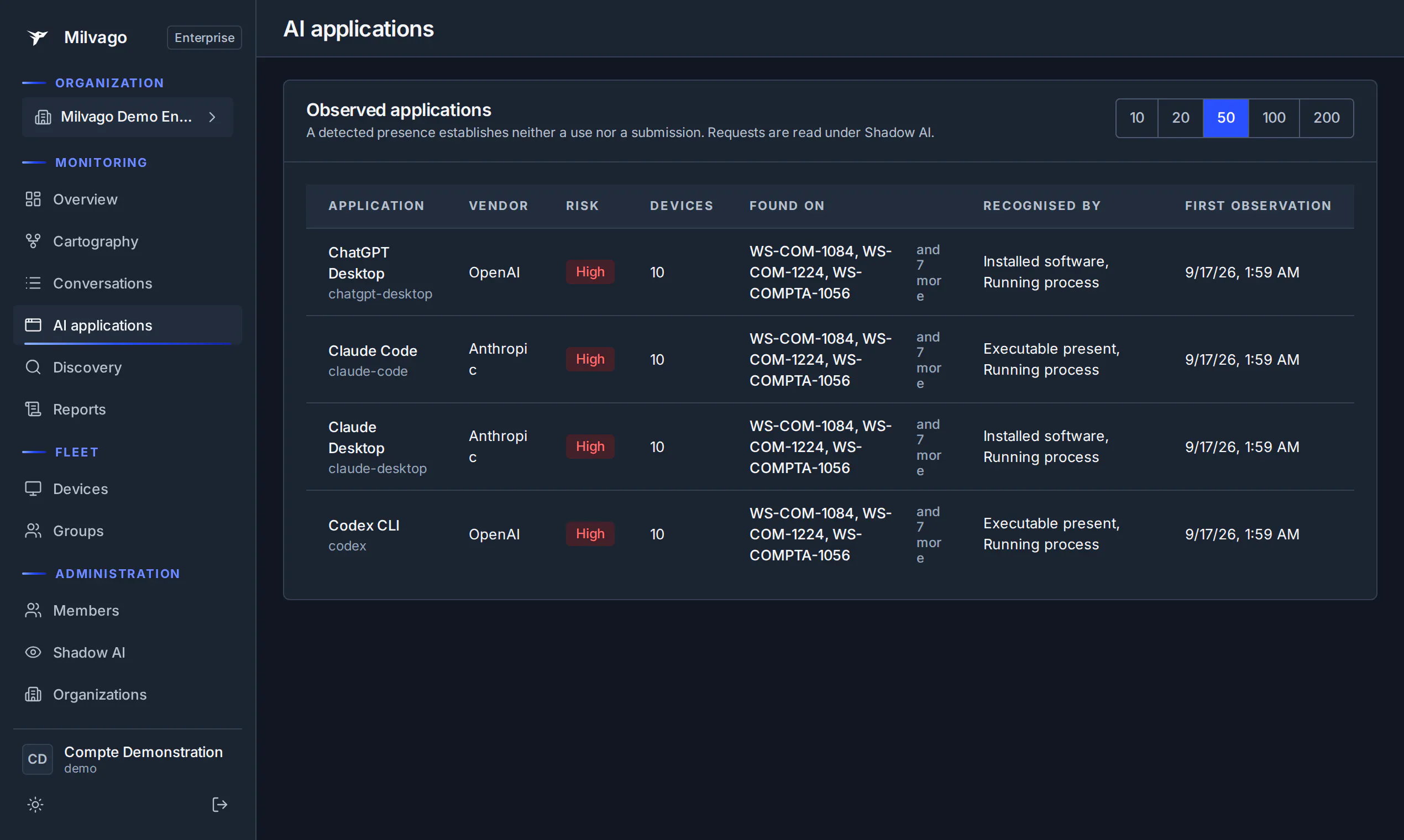The width and height of the screenshot is (1404, 840).
Task: Click the High risk badge for ChatGPT Desktop
Action: [590, 272]
